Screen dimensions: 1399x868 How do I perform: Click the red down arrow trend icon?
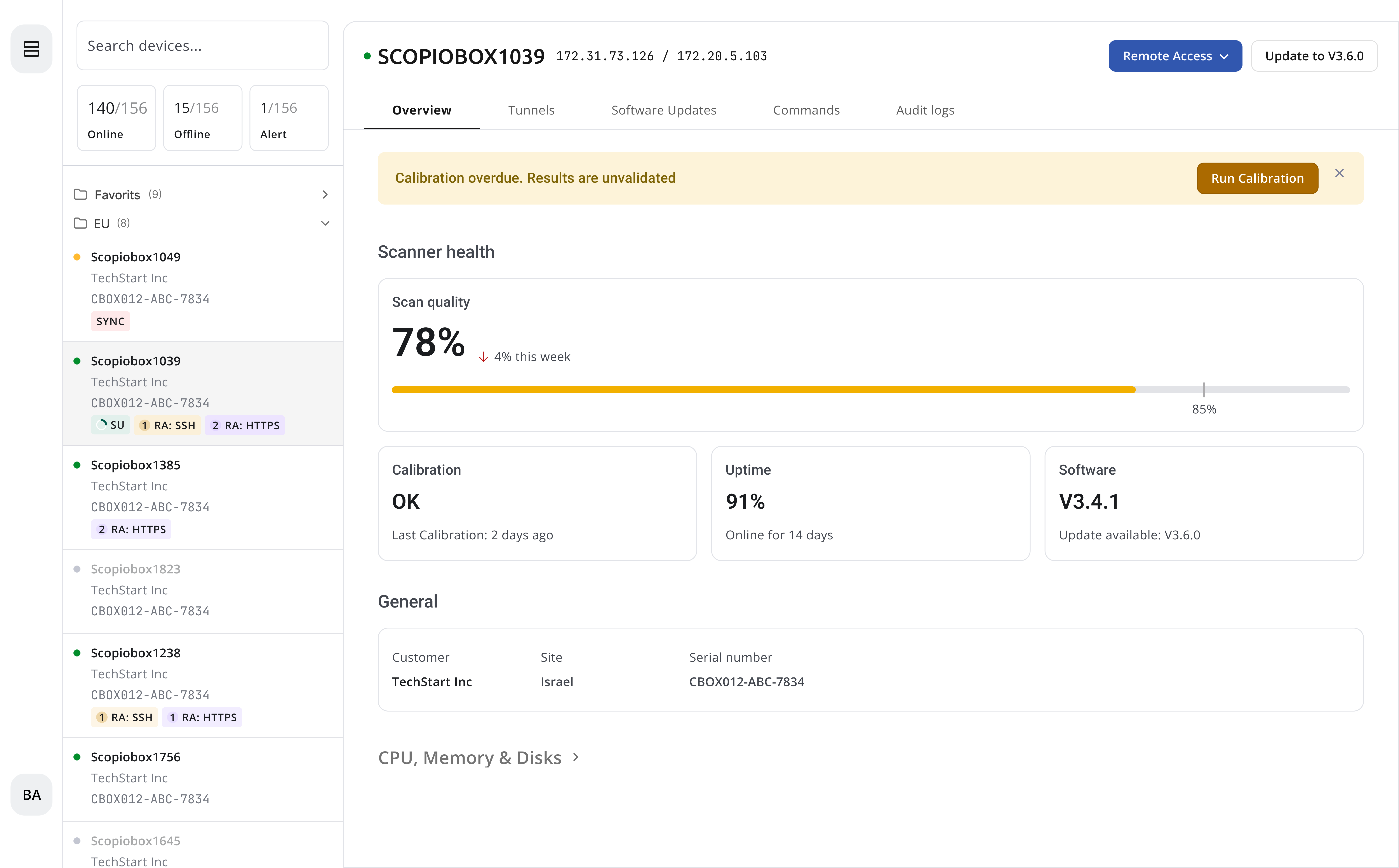(483, 357)
